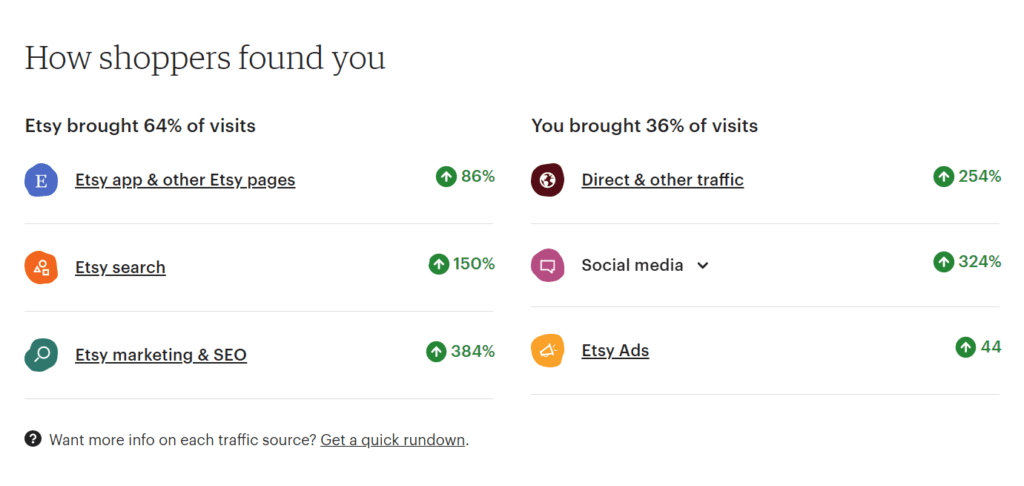This screenshot has width=1024, height=486.
Task: Click the teal magnifying glass SEO icon
Action: click(41, 355)
